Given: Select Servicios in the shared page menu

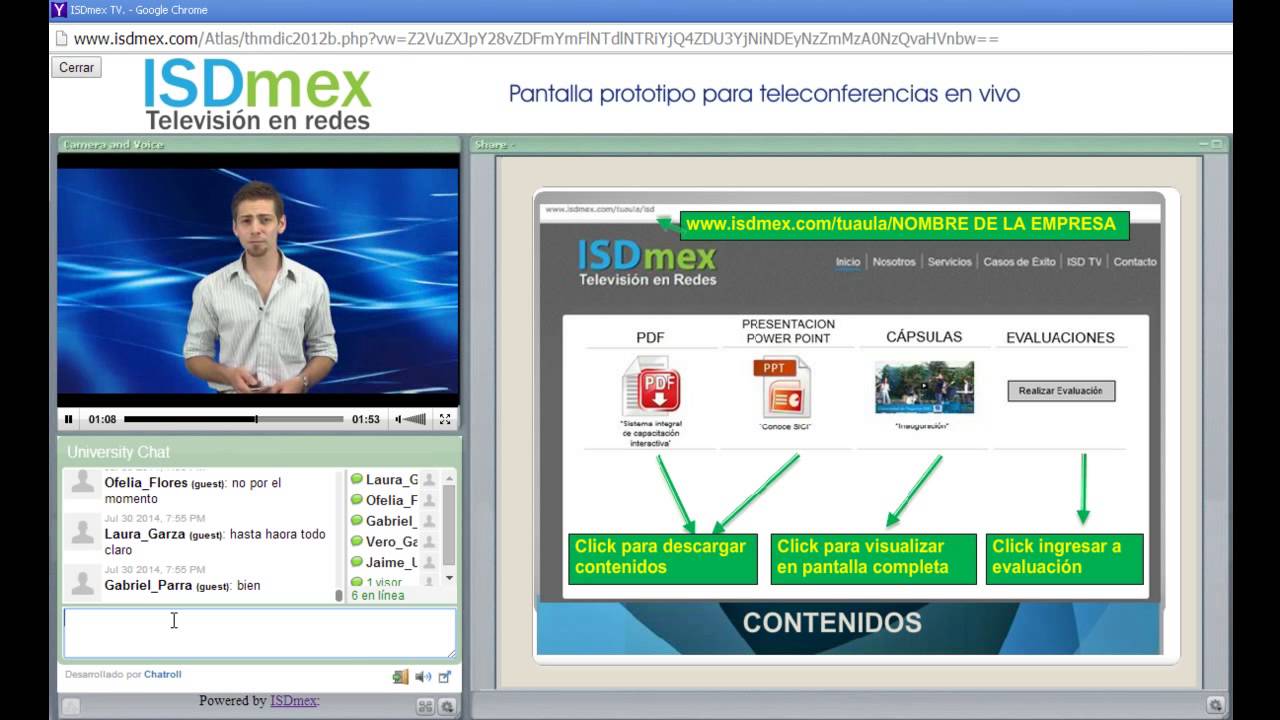Looking at the screenshot, I should point(950,262).
